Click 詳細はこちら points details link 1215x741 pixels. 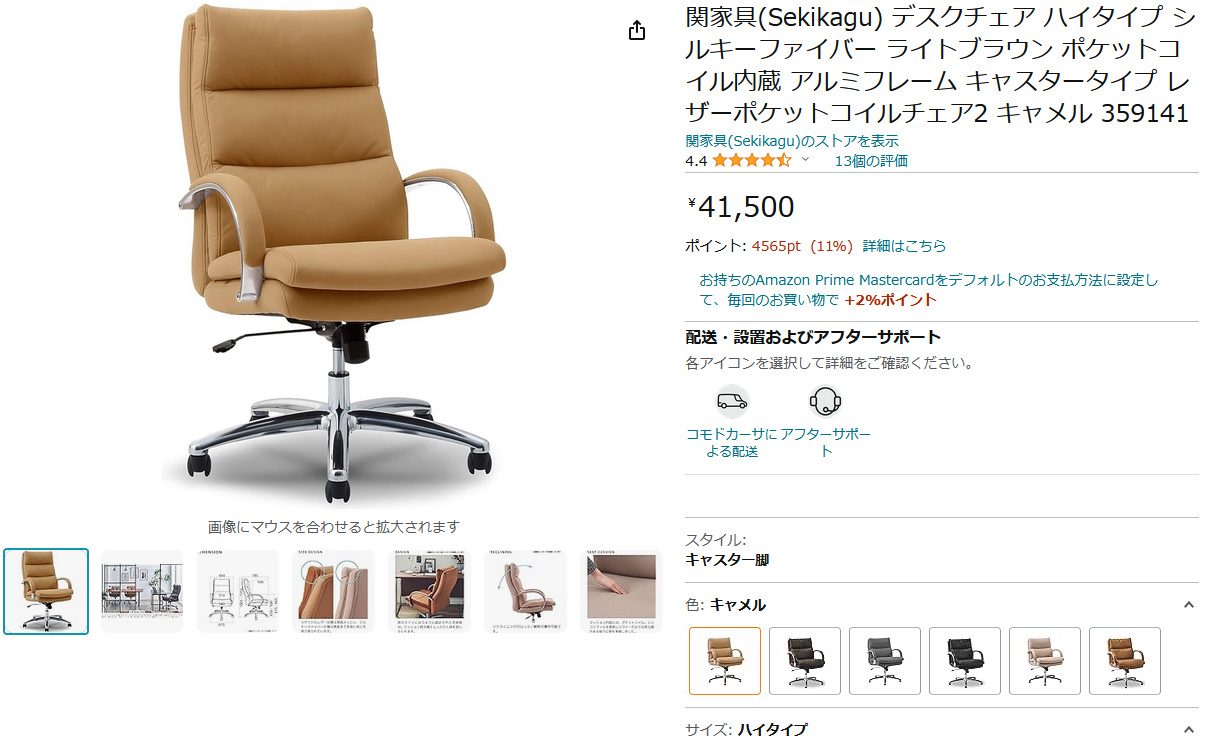[x=904, y=245]
